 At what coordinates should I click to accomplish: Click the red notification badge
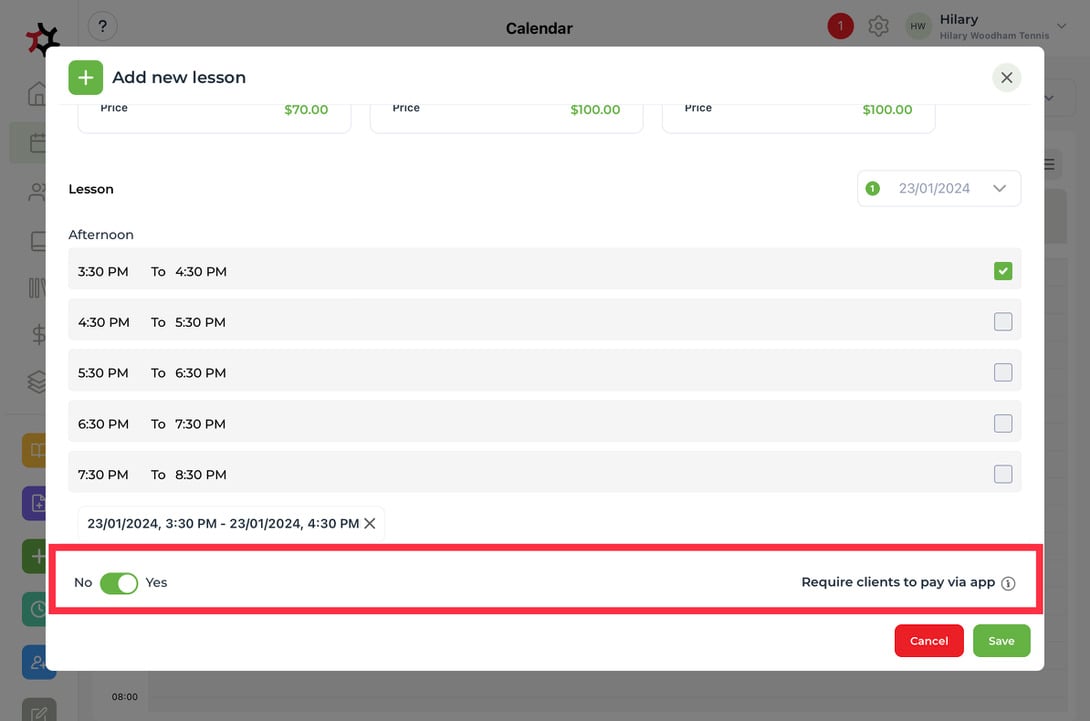click(840, 26)
